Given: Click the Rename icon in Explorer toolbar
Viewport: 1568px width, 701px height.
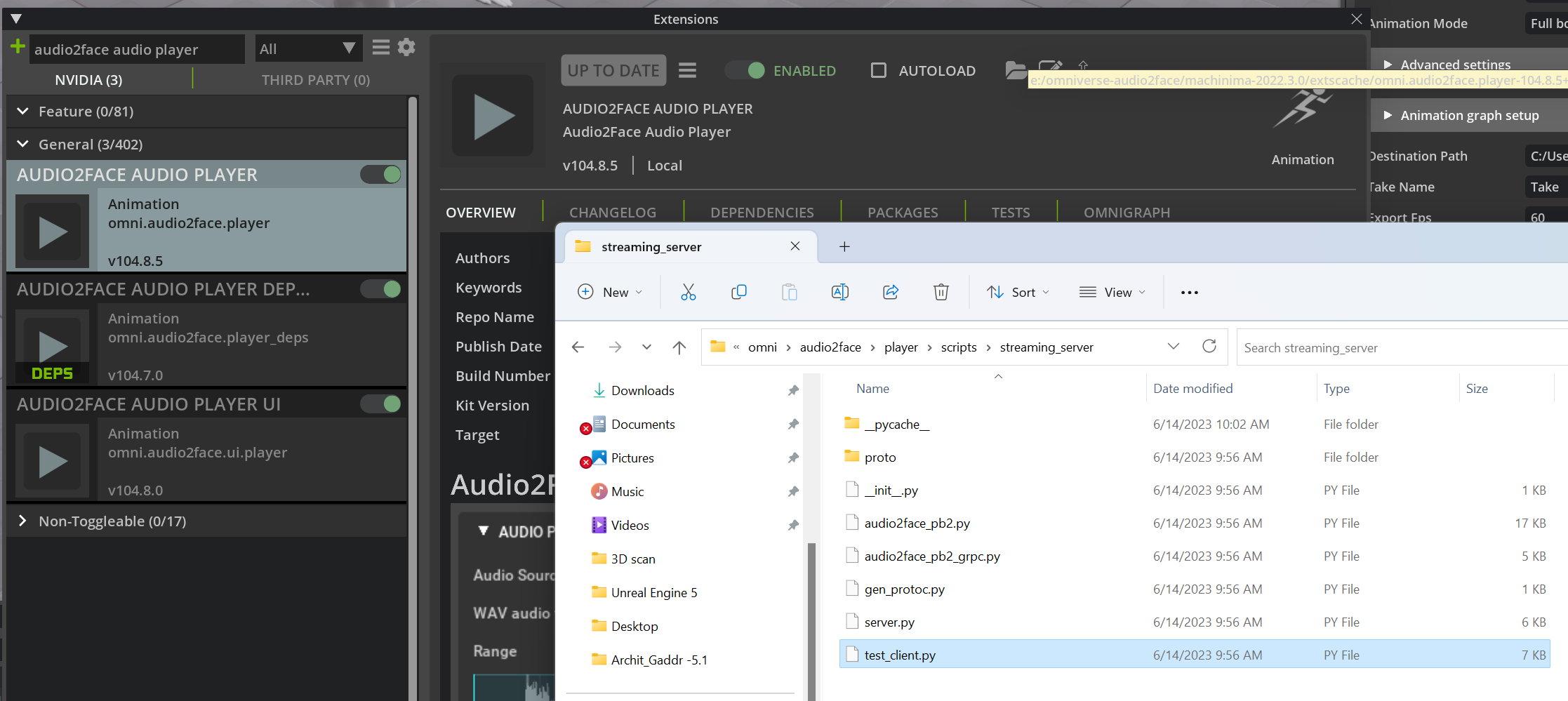Looking at the screenshot, I should coord(839,292).
